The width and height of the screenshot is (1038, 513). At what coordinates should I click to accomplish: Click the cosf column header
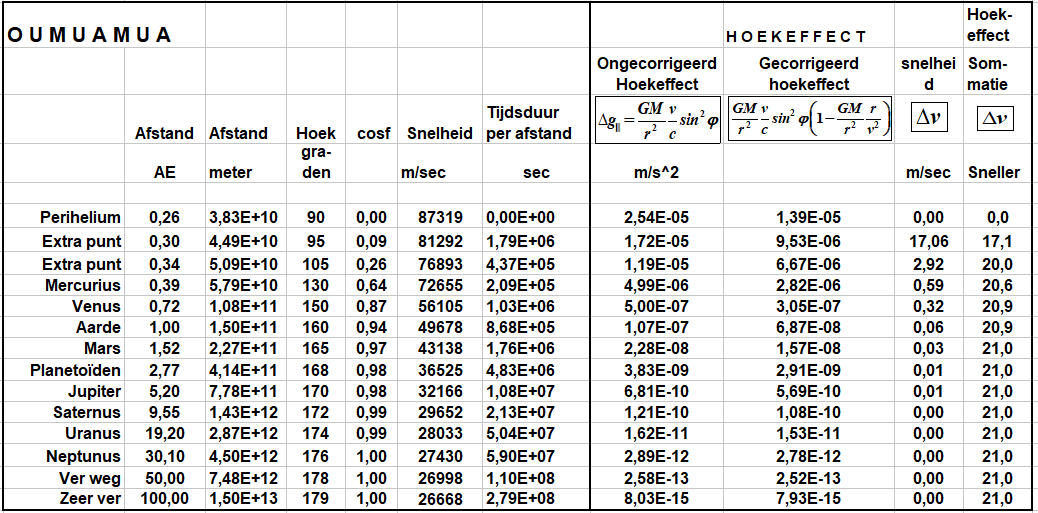click(373, 133)
